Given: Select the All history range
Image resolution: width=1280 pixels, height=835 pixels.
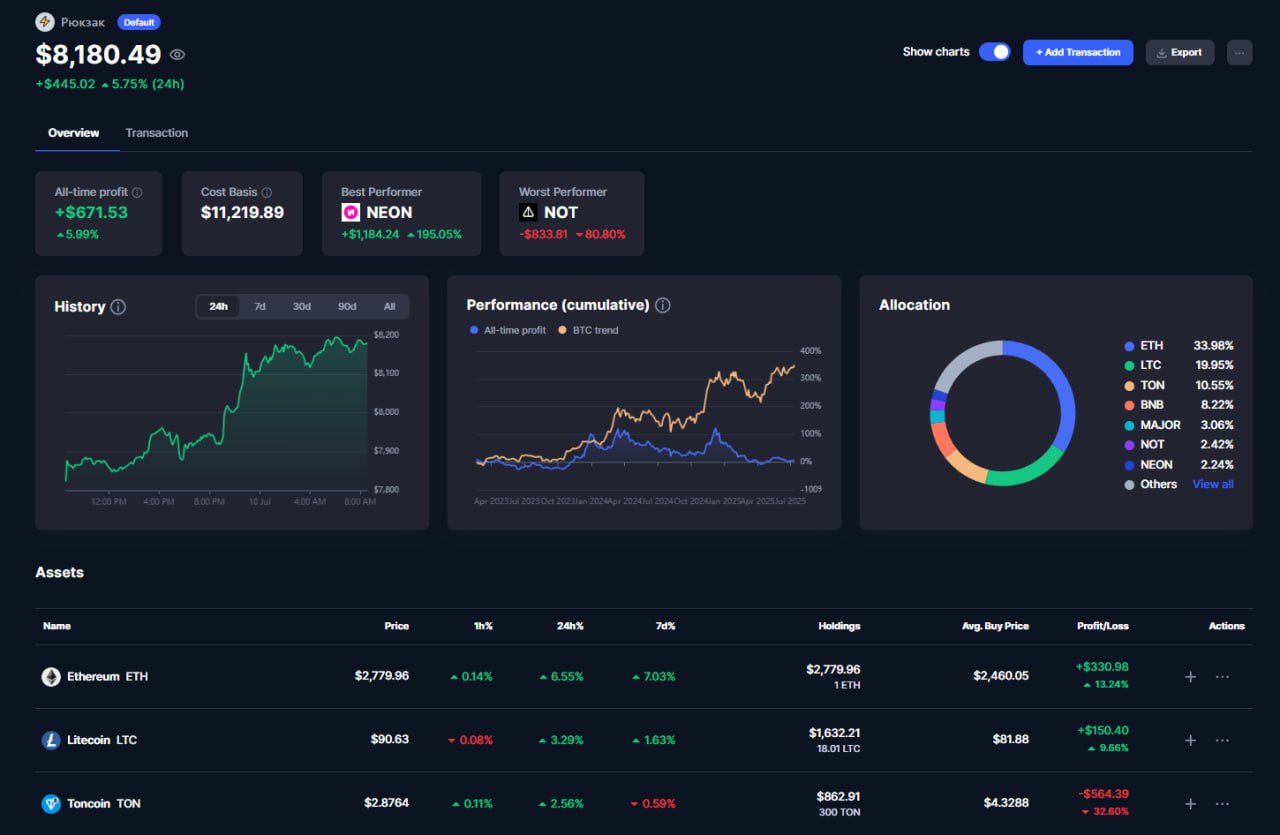Looking at the screenshot, I should click(389, 306).
